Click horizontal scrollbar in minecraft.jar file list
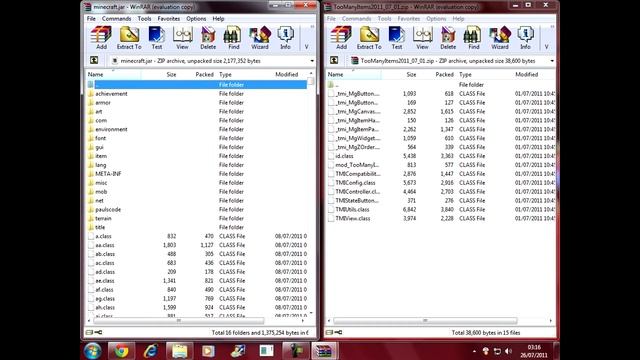Image resolution: width=640 pixels, height=360 pixels. [178, 321]
